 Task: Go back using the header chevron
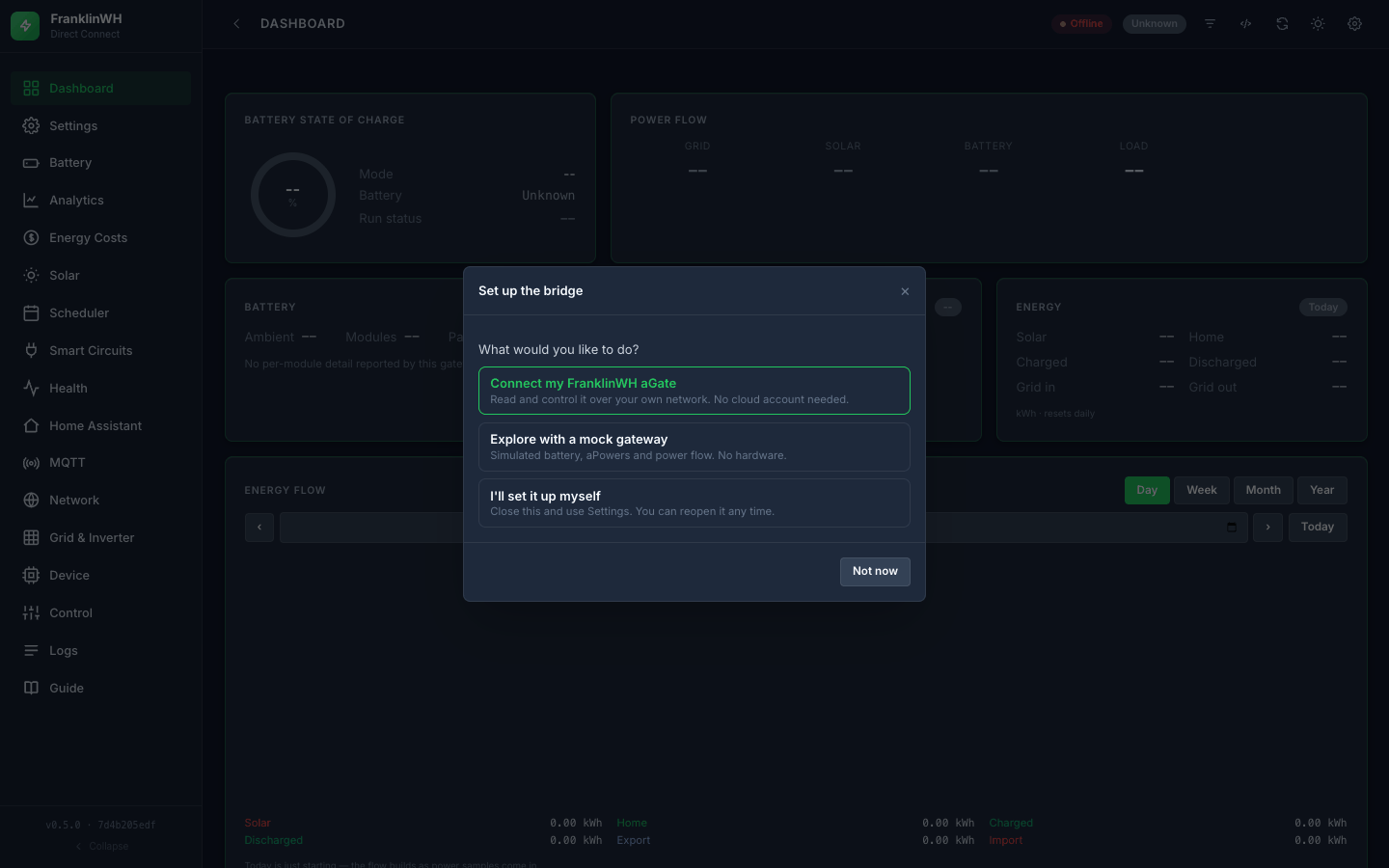click(236, 24)
